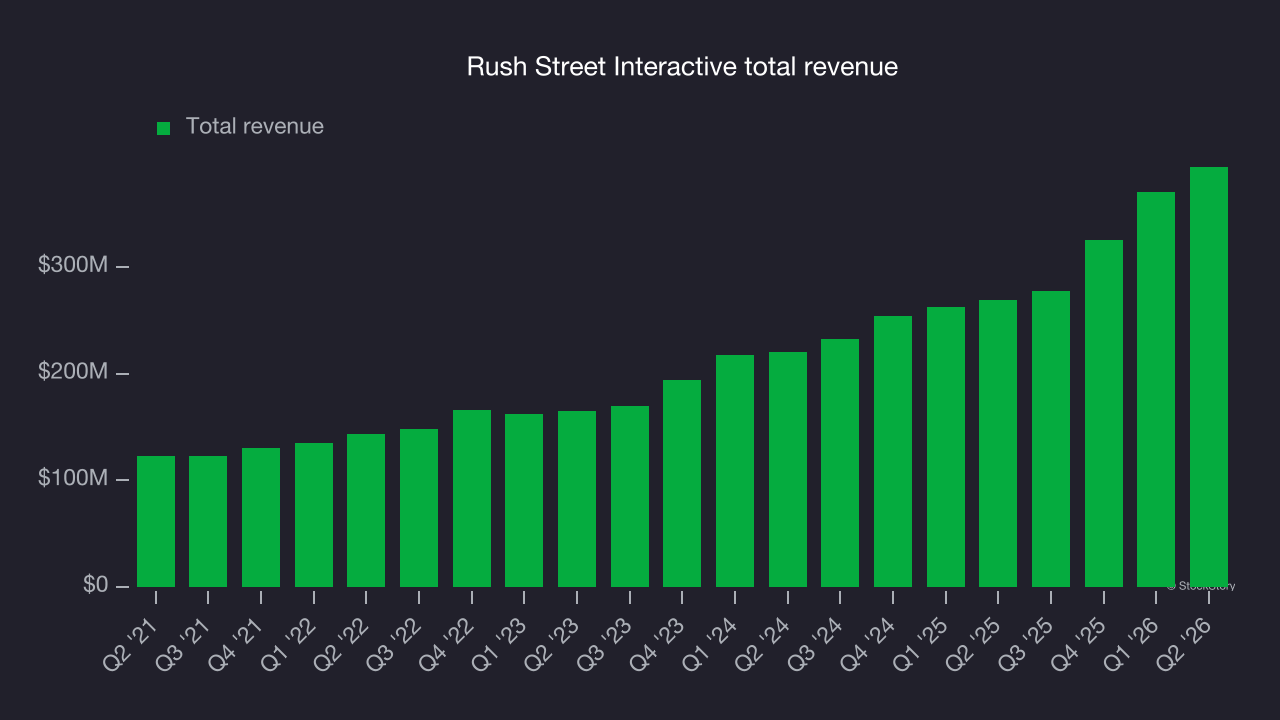Click the revenue bar for Q3 '25
This screenshot has height=720, width=1280.
coord(1051,439)
